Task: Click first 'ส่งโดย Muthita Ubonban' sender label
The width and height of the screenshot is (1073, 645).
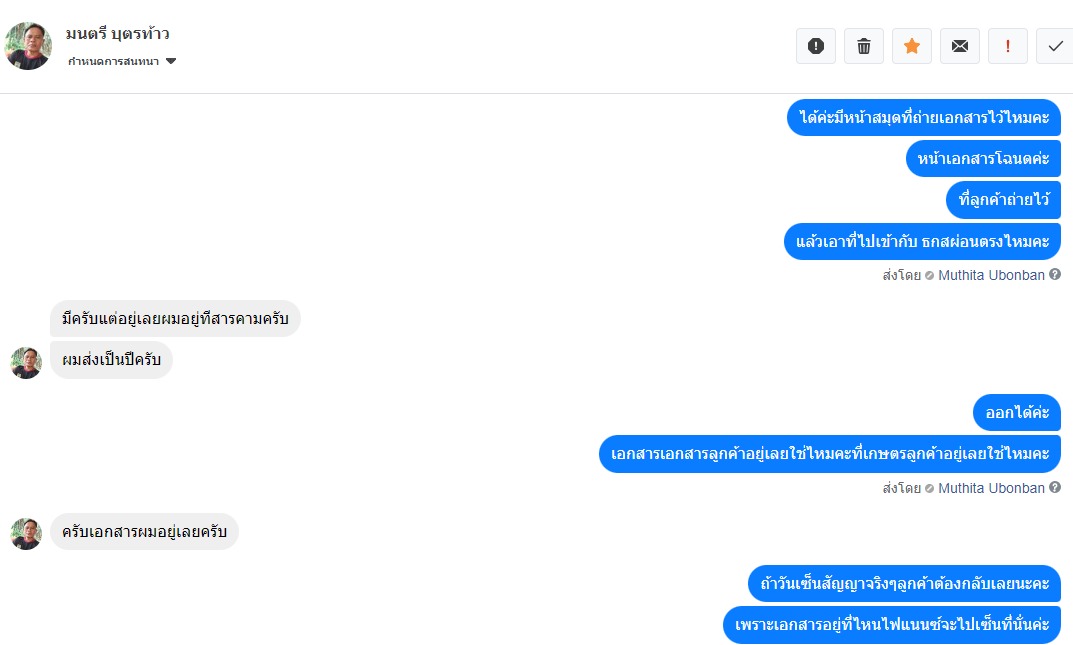Action: [964, 275]
